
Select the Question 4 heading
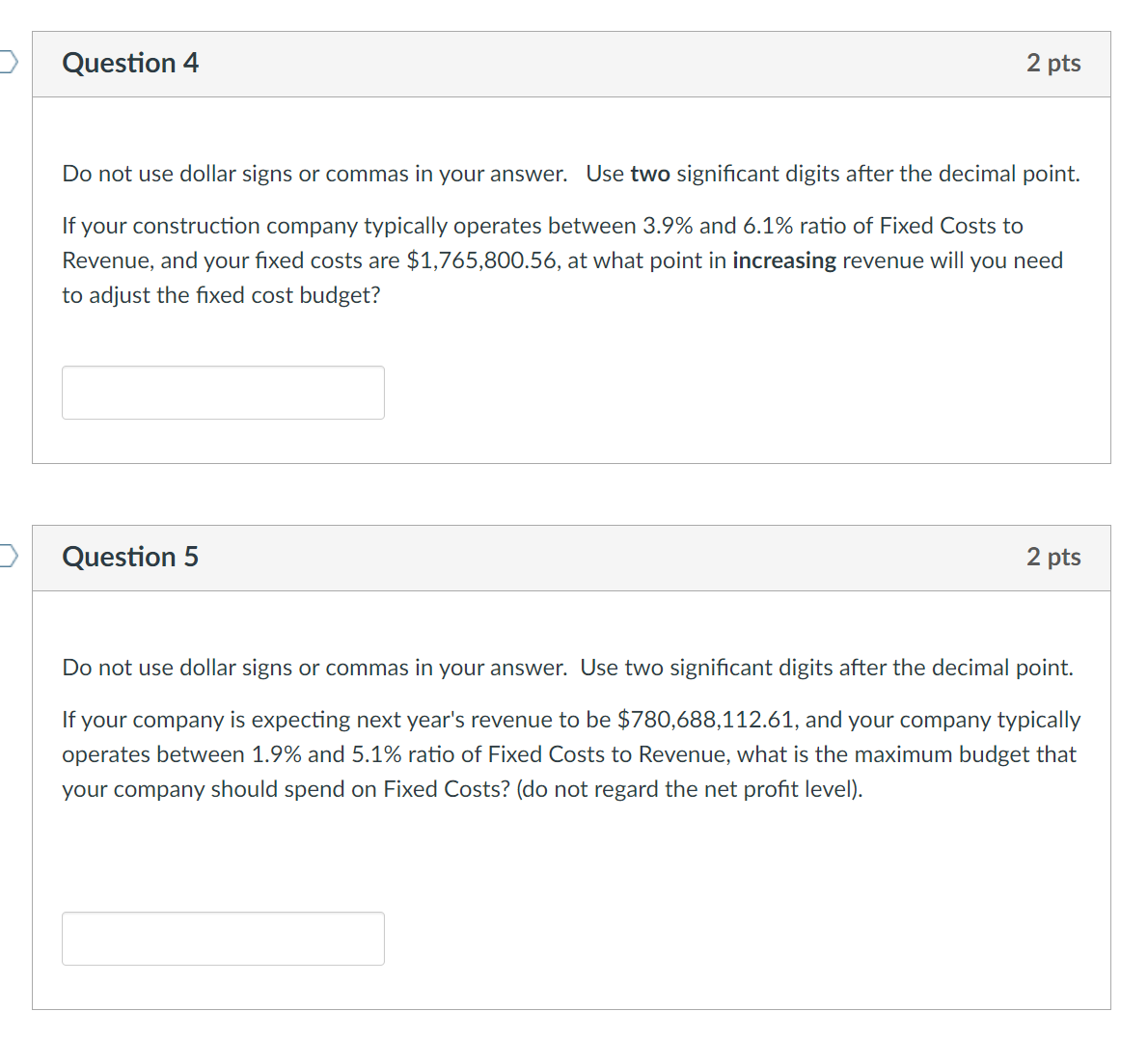[x=130, y=63]
